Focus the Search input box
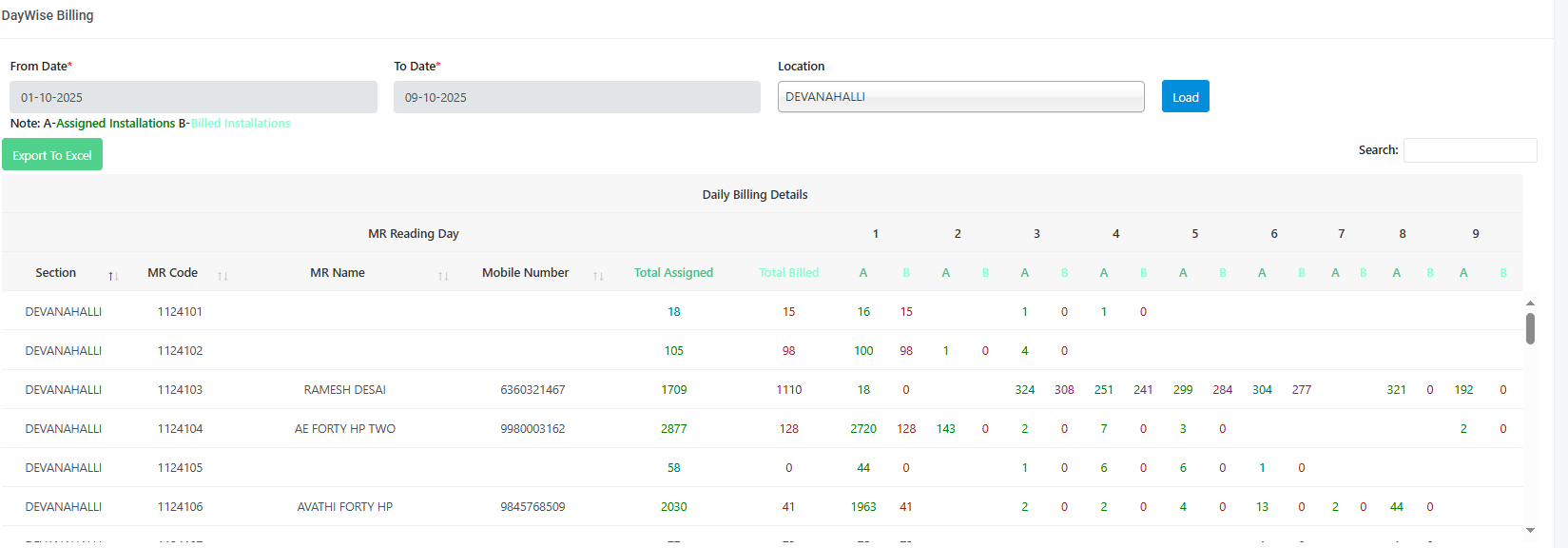Screen dimensions: 1568x548 1469,150
